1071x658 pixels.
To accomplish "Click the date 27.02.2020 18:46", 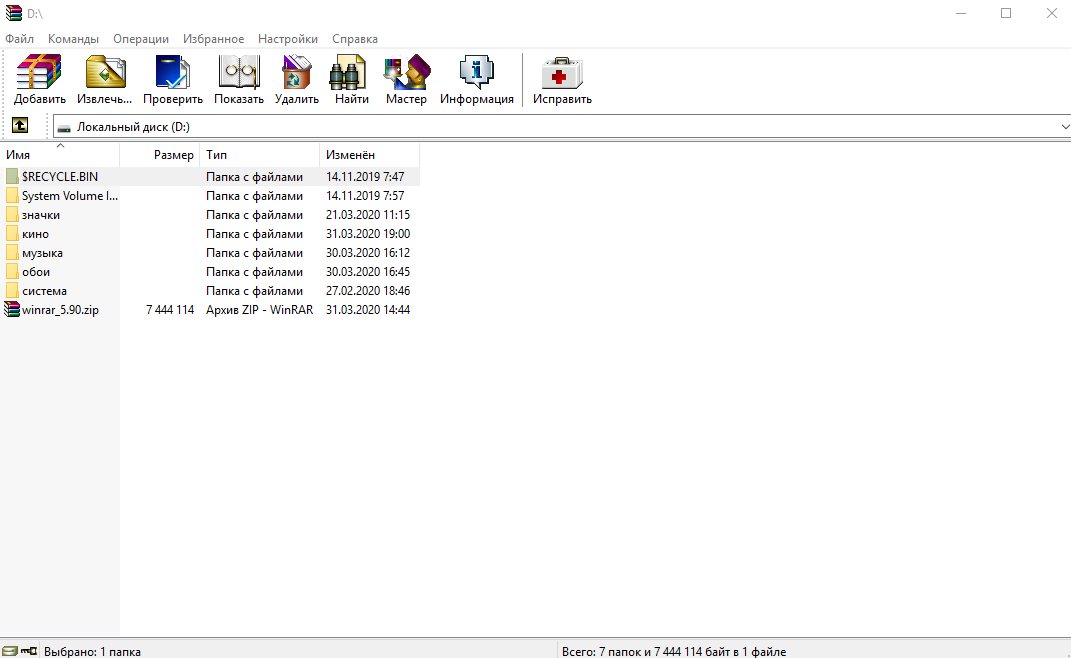I will [368, 291].
